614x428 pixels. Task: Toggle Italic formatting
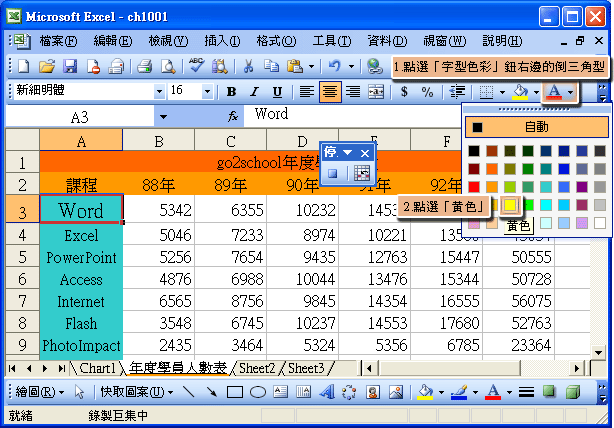click(x=255, y=92)
